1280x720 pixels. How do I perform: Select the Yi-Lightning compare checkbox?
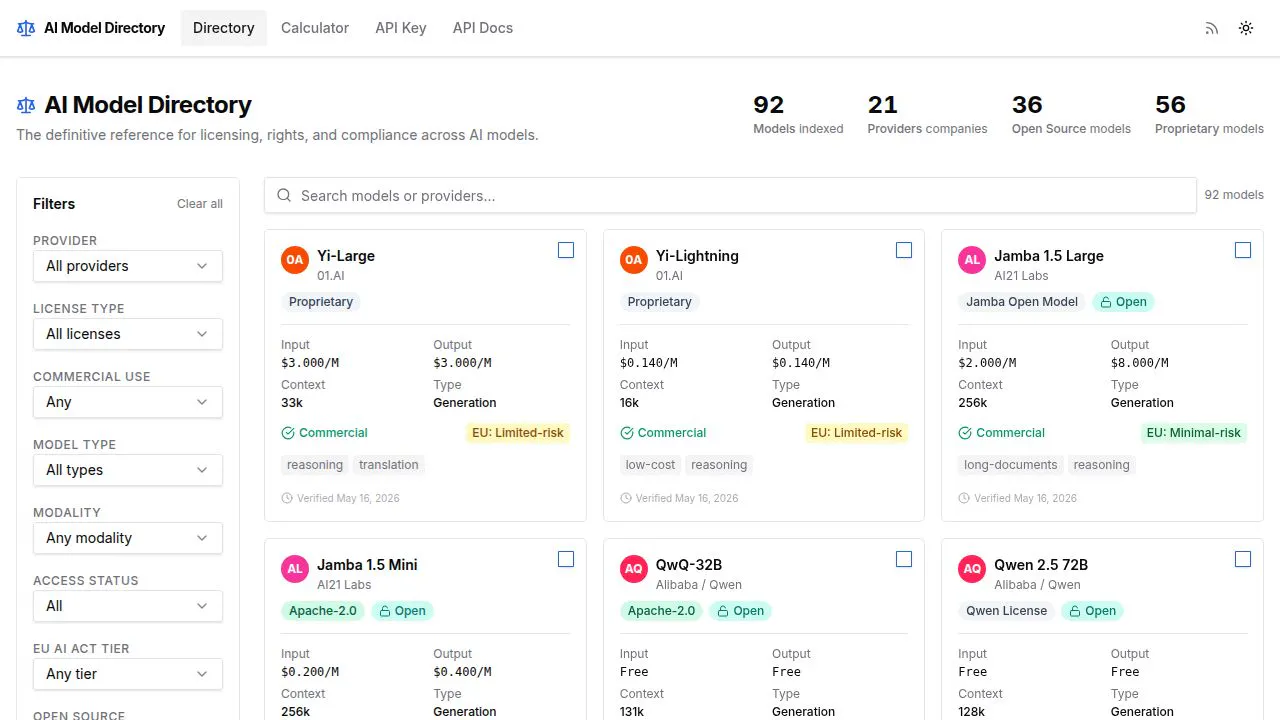point(904,250)
